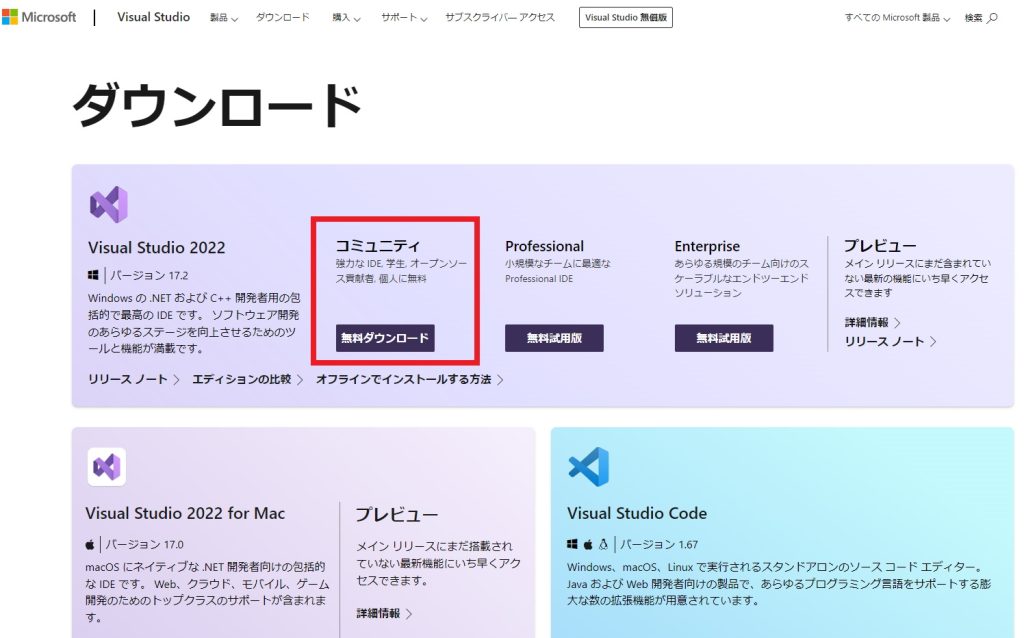The image size is (1024, 638).
Task: Expand the 製品 dropdown menu
Action: point(223,18)
